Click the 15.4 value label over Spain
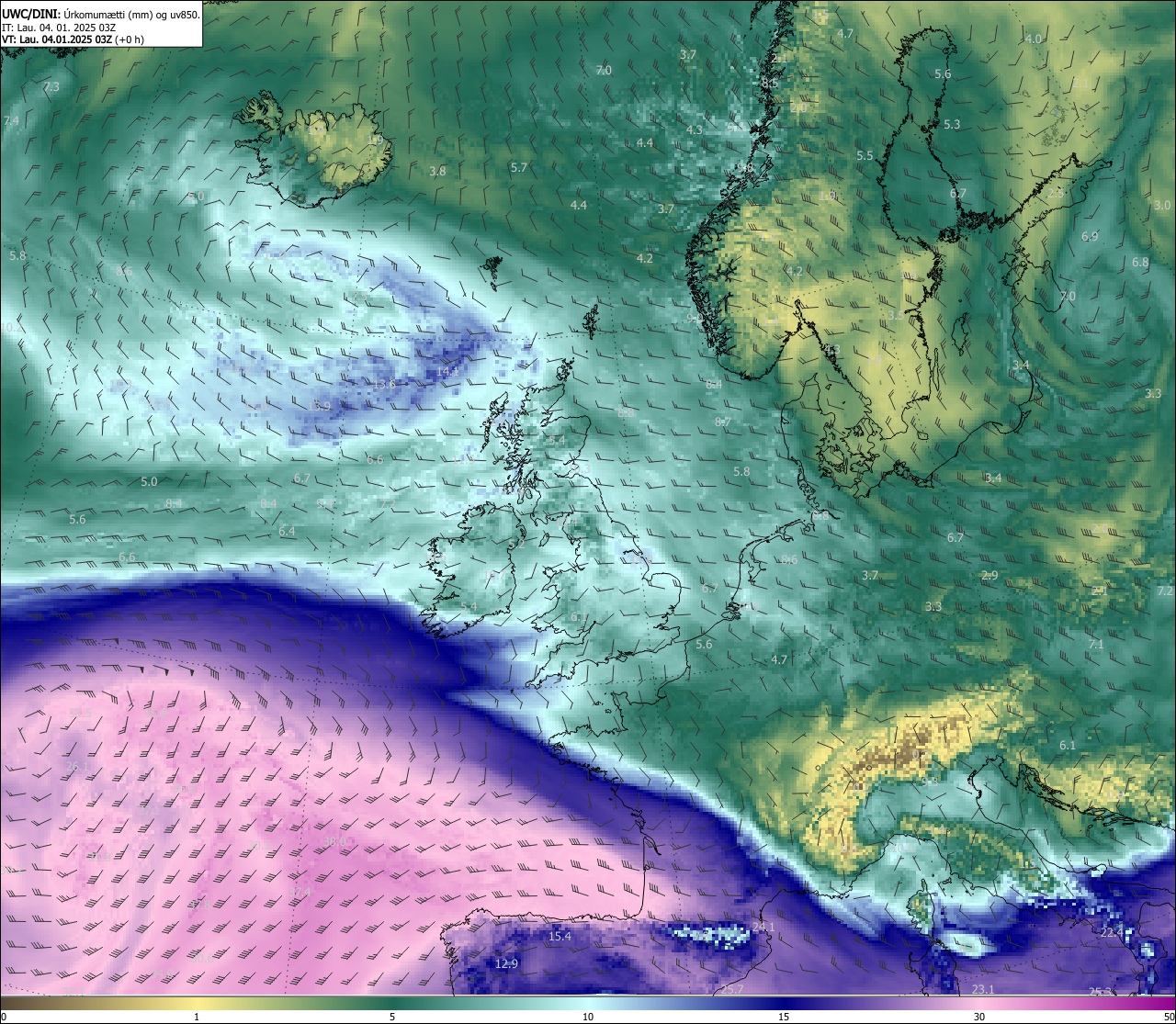 click(560, 937)
